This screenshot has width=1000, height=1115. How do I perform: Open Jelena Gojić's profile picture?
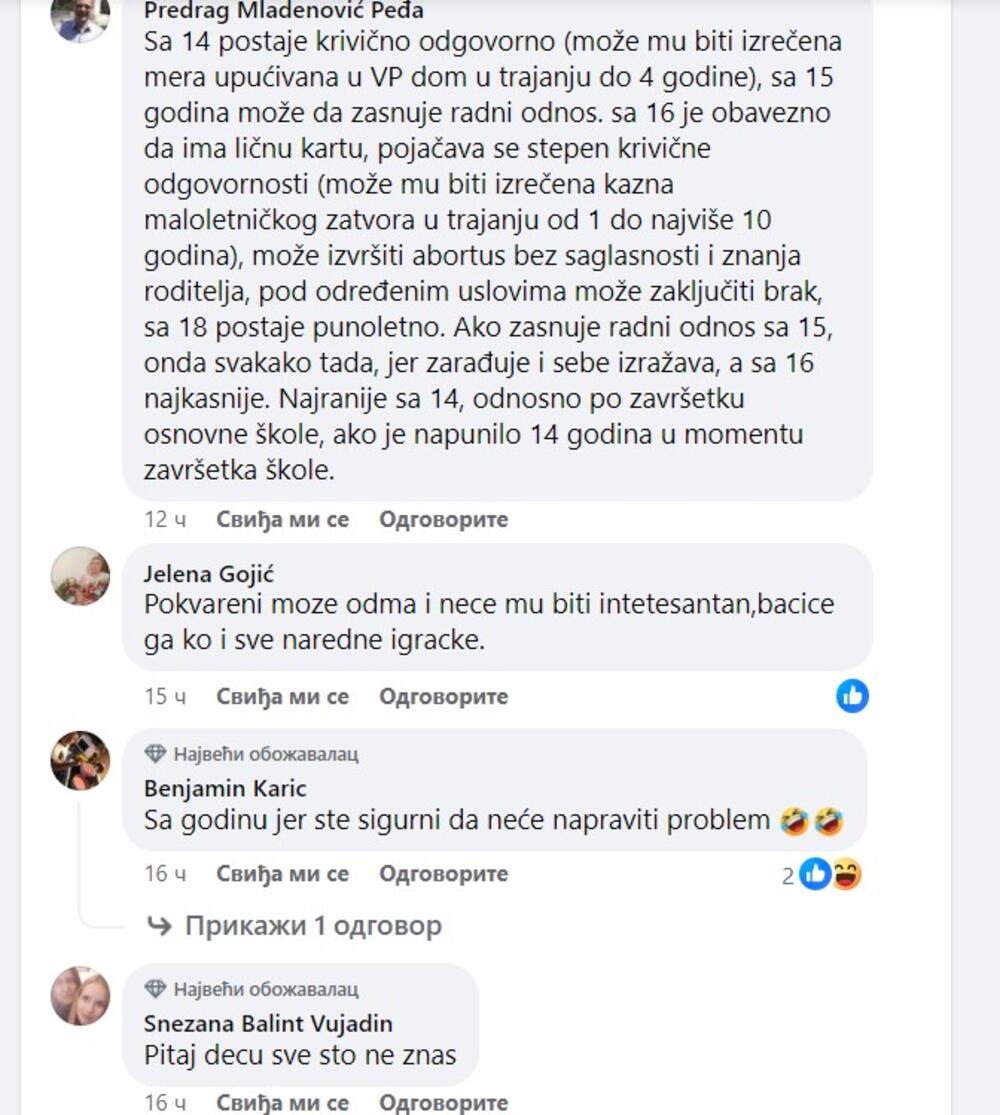pos(80,576)
